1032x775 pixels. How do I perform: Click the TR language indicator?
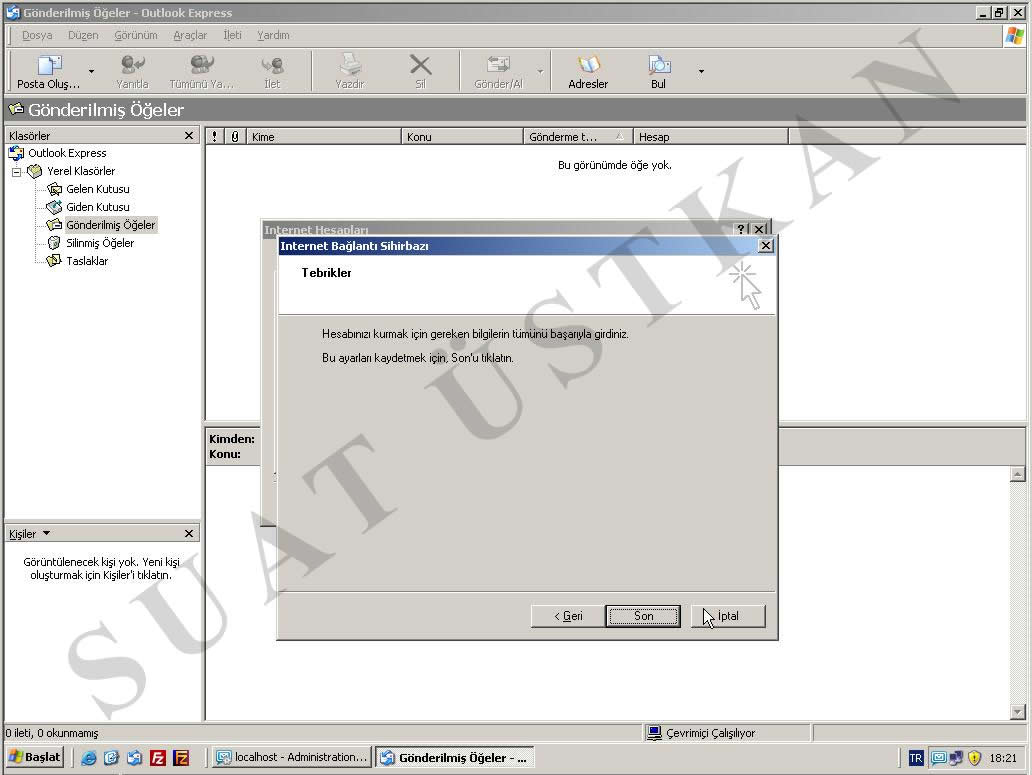[x=916, y=758]
